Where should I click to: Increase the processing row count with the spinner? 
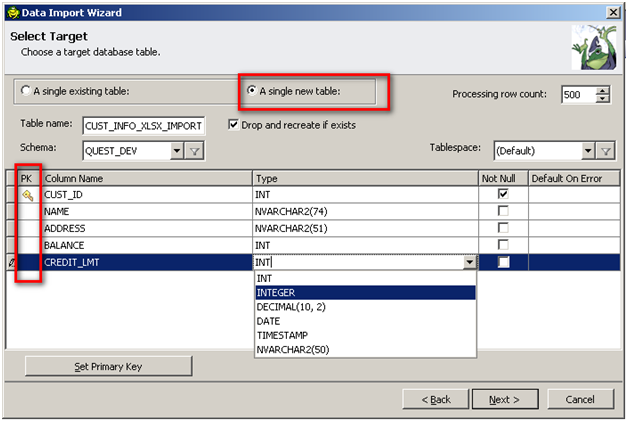tap(602, 90)
